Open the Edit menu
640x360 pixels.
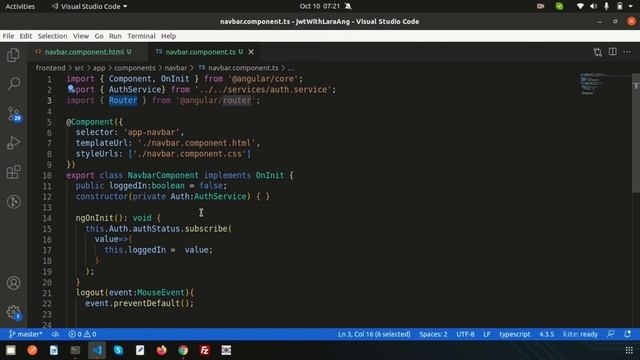click(25, 36)
